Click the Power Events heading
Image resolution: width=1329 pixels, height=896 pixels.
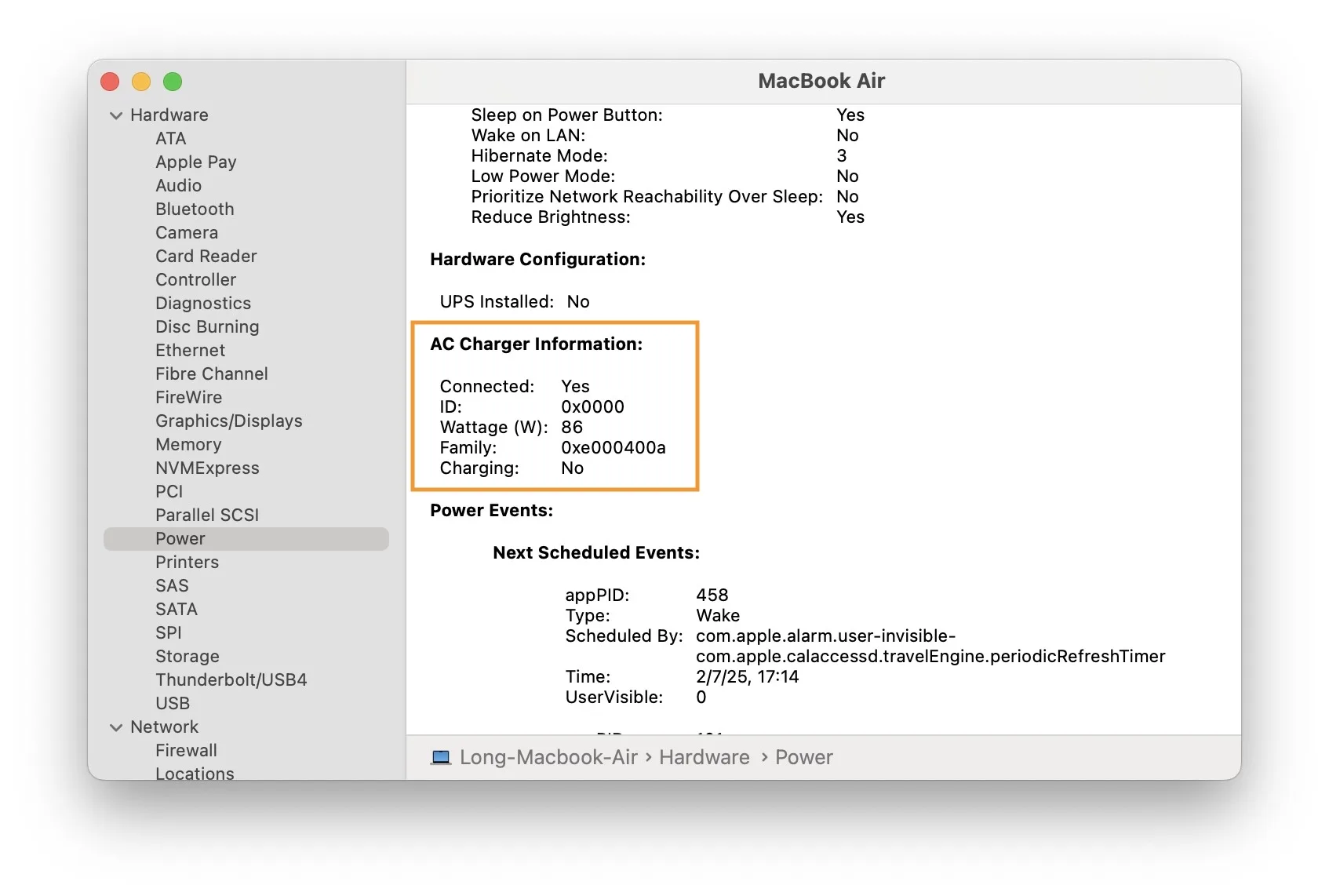(x=491, y=511)
